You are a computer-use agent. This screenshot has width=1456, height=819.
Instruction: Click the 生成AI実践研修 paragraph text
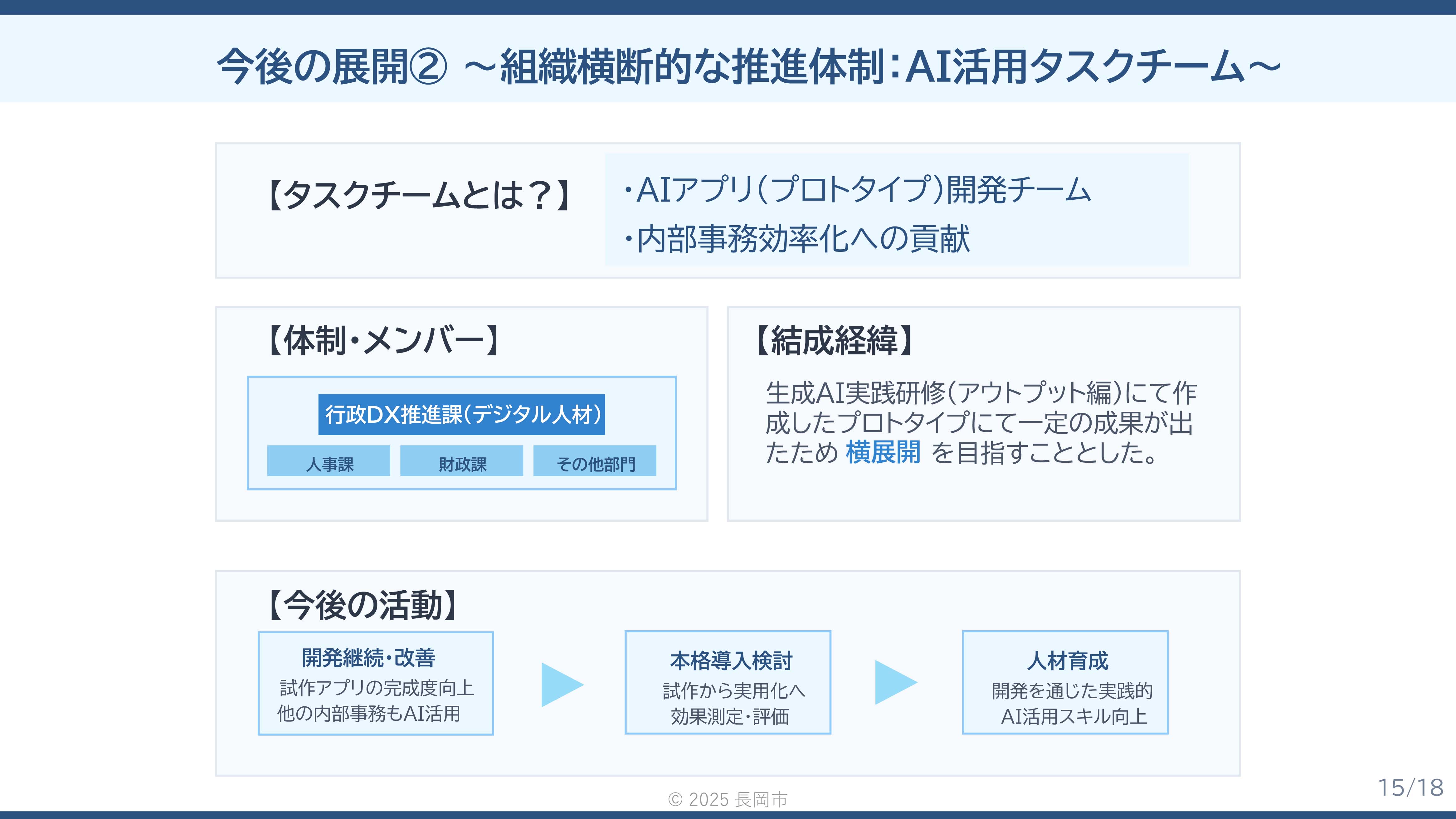[x=980, y=422]
